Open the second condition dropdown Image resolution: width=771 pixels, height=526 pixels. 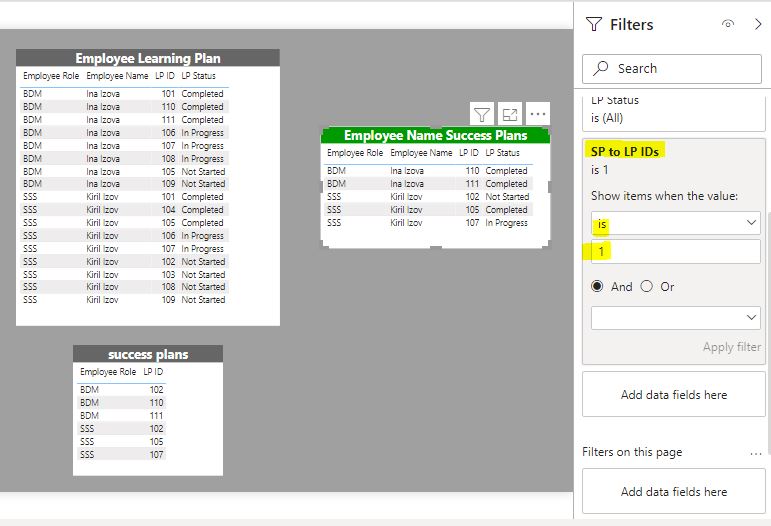tap(675, 318)
